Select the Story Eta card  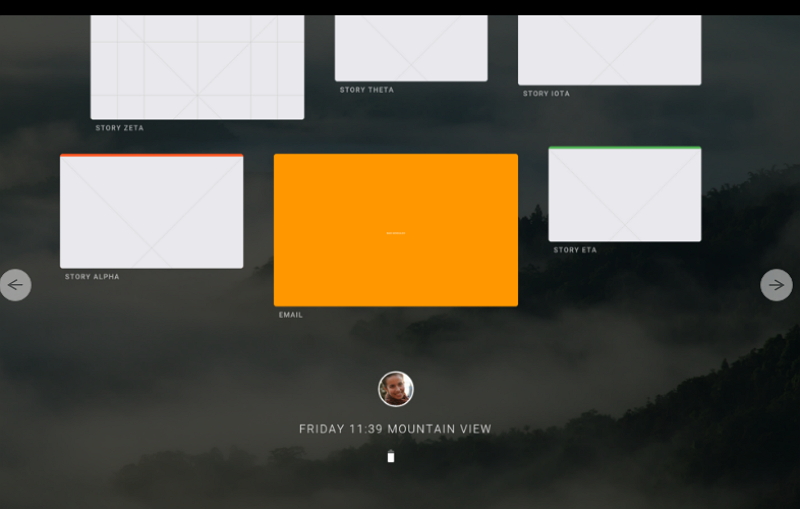[624, 196]
